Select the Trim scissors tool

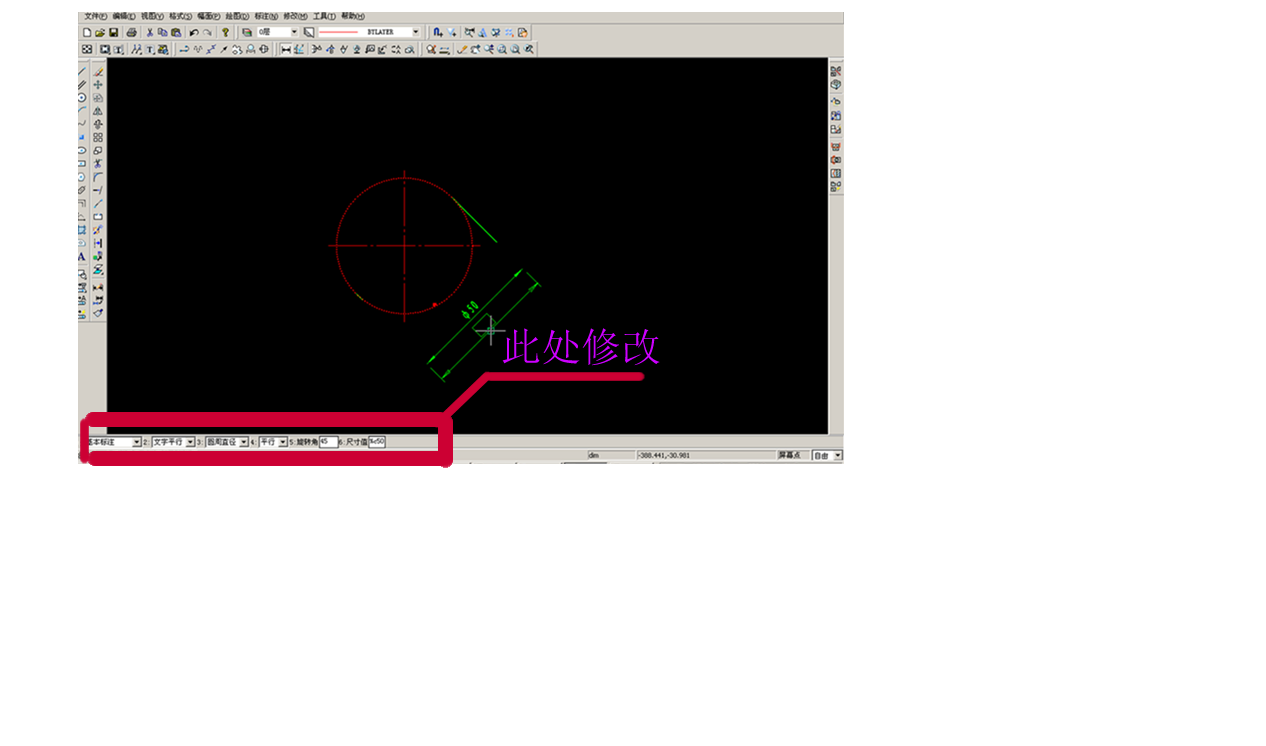98,163
